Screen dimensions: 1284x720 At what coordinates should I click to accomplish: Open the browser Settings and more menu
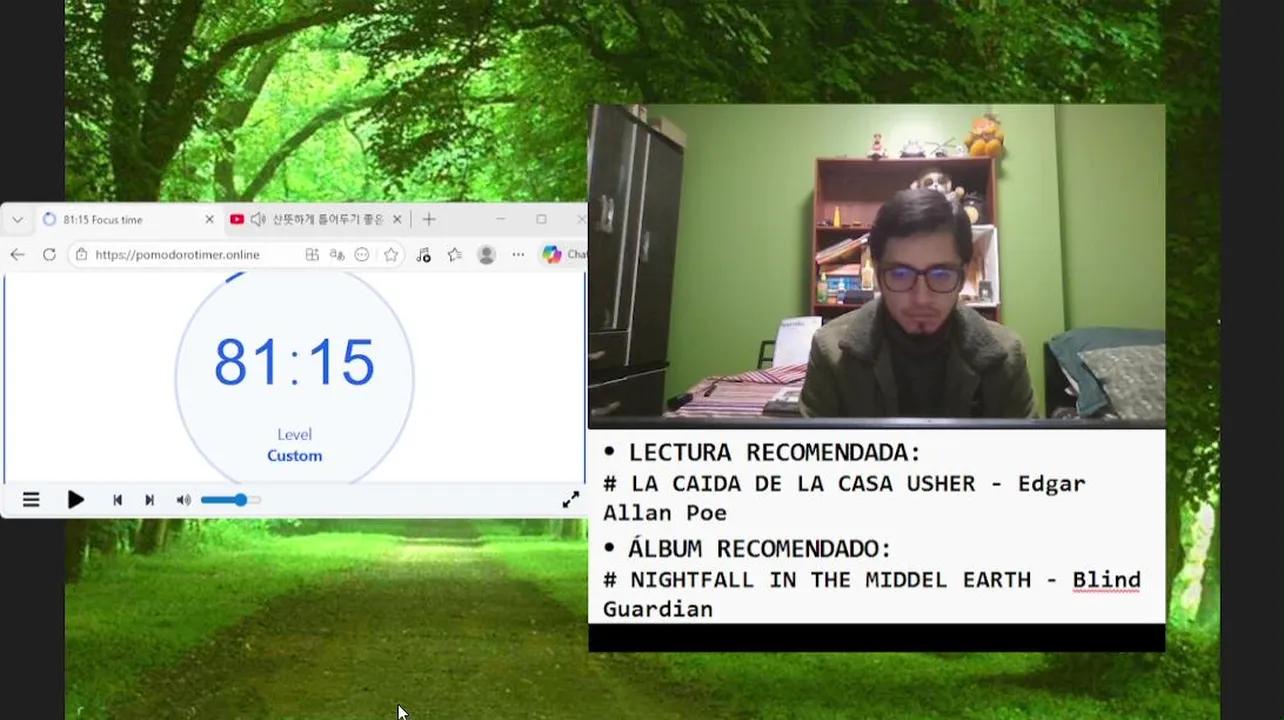518,255
